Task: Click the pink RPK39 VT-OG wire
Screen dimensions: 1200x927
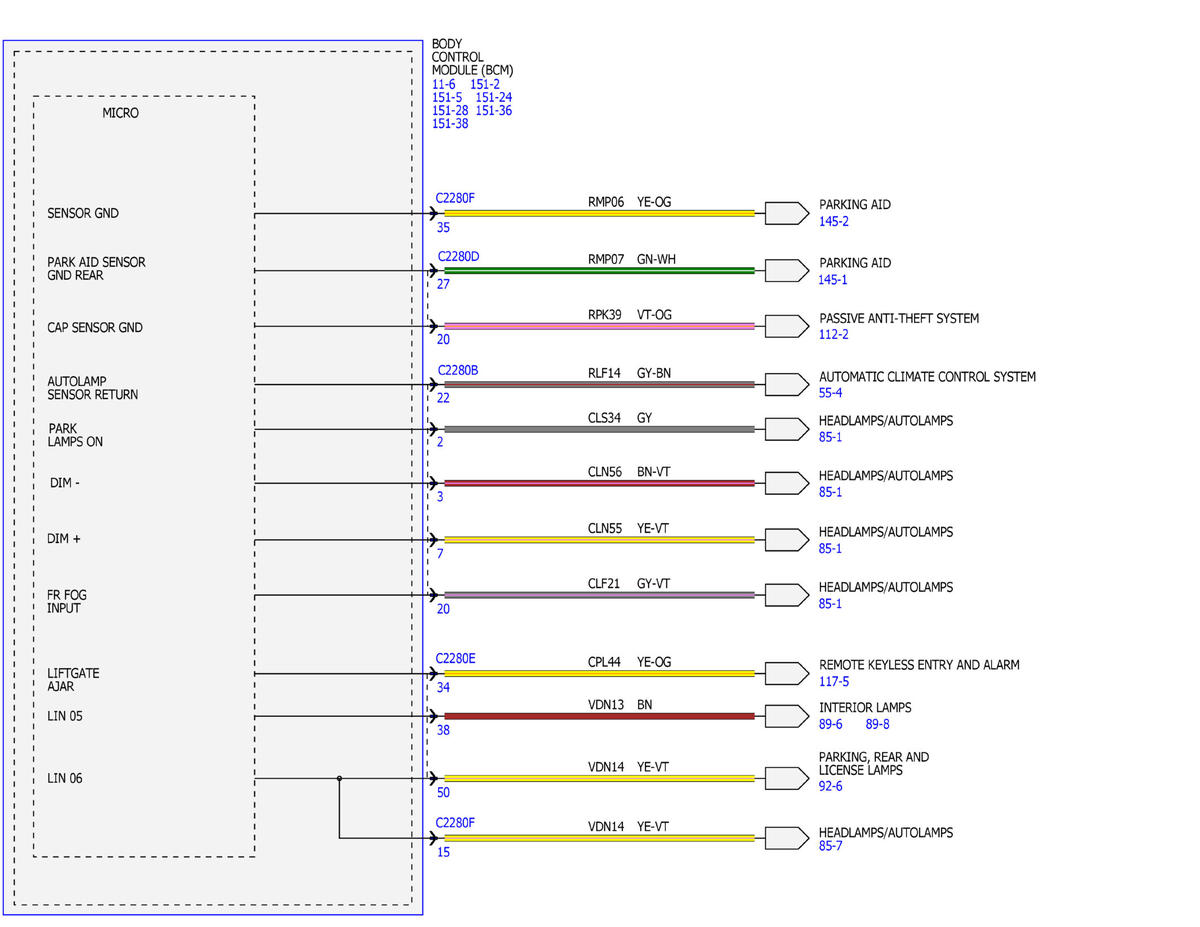Action: click(599, 326)
